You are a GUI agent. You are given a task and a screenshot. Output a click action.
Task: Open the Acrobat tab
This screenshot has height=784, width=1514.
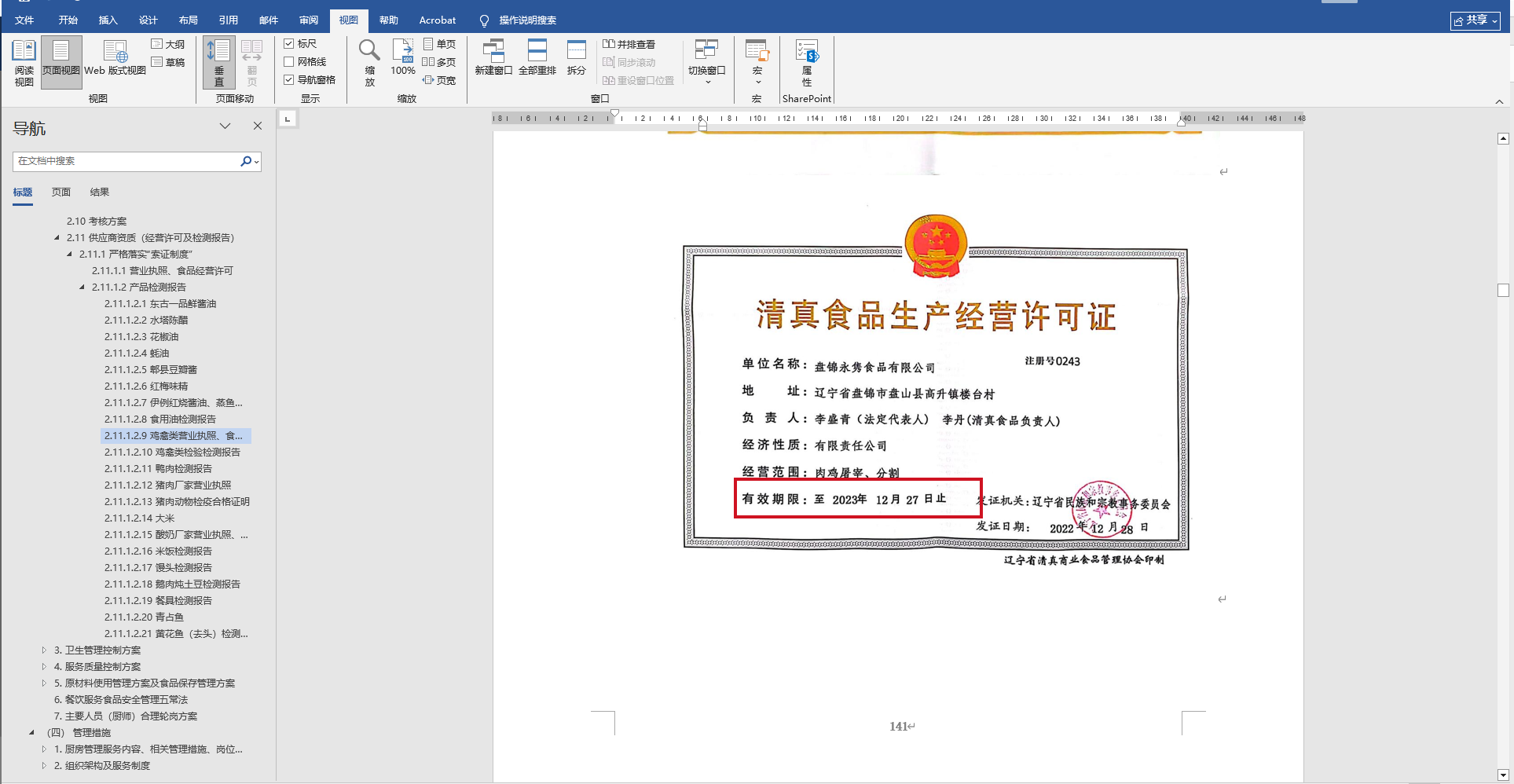[x=438, y=20]
